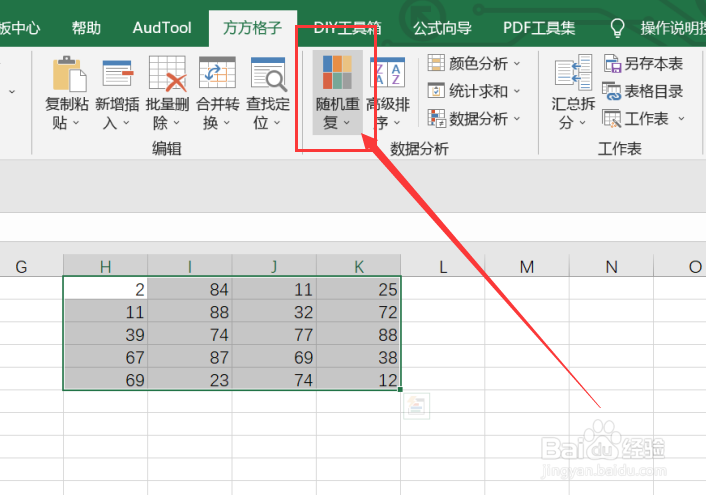Click cell containing 25
The image size is (706, 495).
coord(358,289)
